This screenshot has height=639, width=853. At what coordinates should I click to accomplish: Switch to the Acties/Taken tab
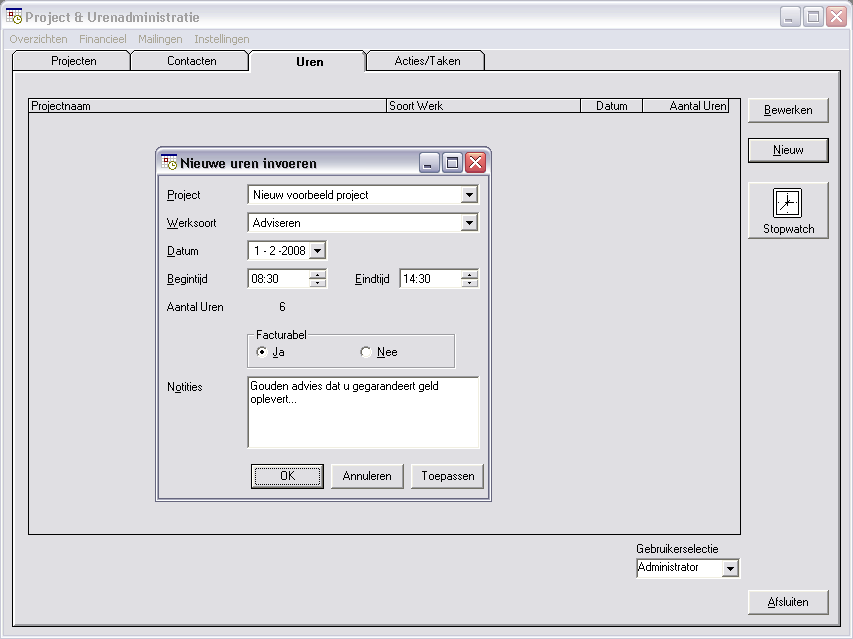point(427,61)
